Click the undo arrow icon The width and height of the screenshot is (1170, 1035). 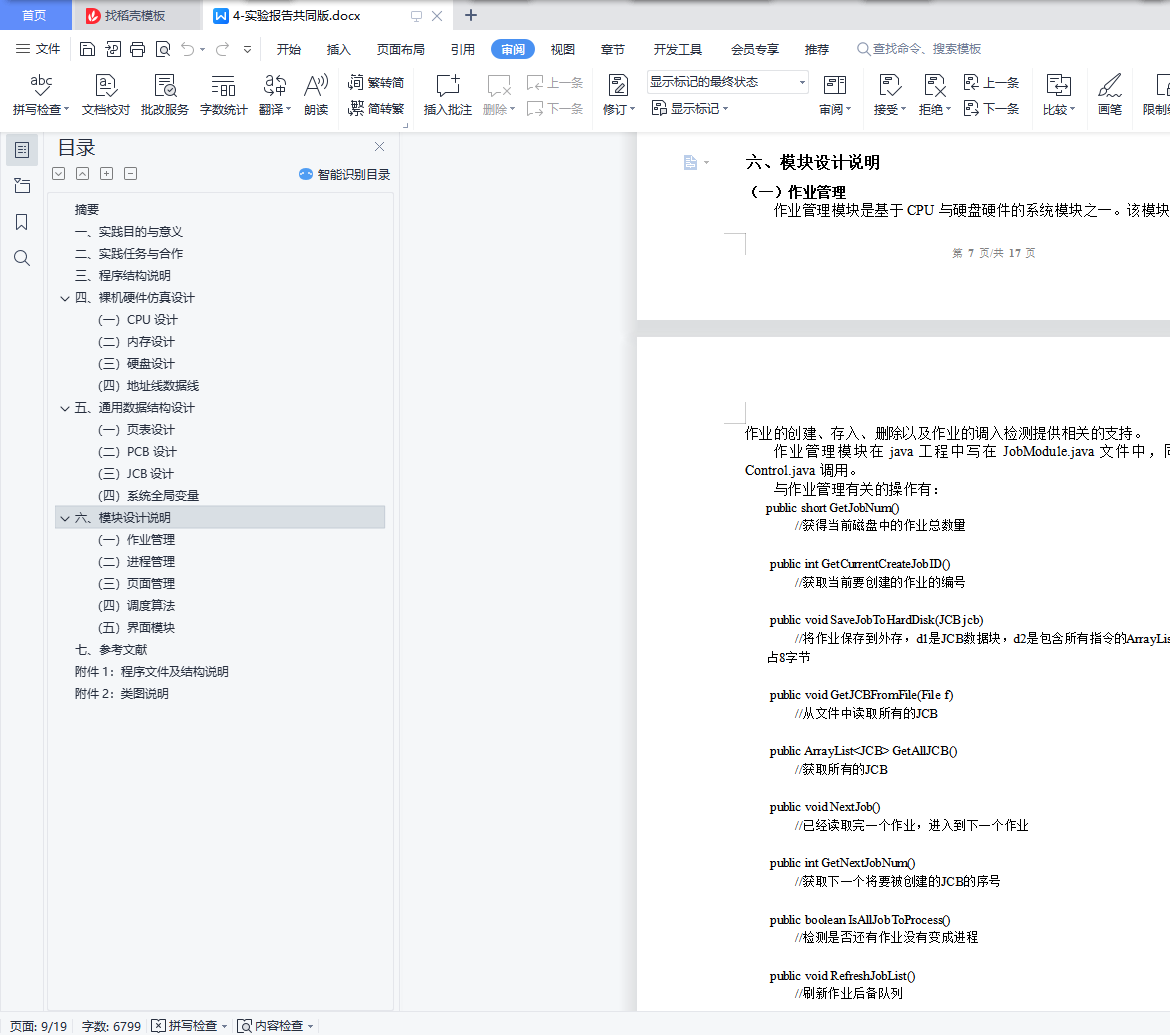tap(187, 49)
